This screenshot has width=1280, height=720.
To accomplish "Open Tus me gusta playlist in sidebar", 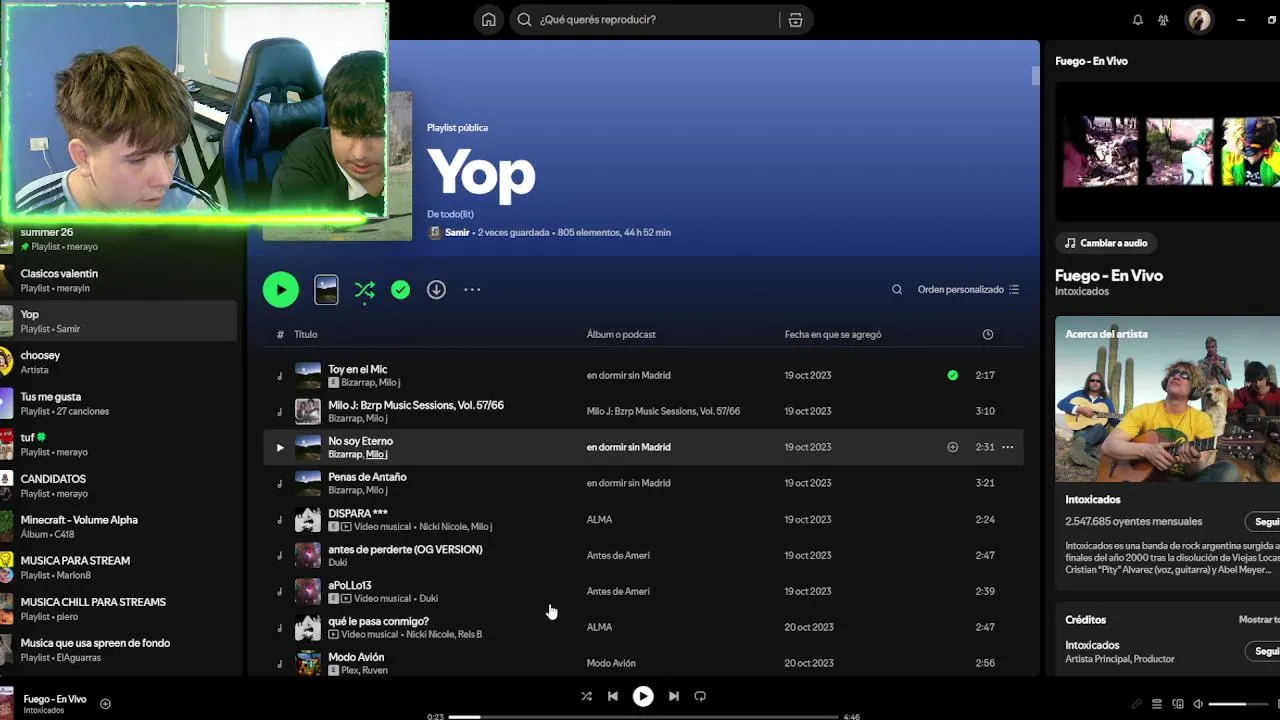I will pos(118,403).
